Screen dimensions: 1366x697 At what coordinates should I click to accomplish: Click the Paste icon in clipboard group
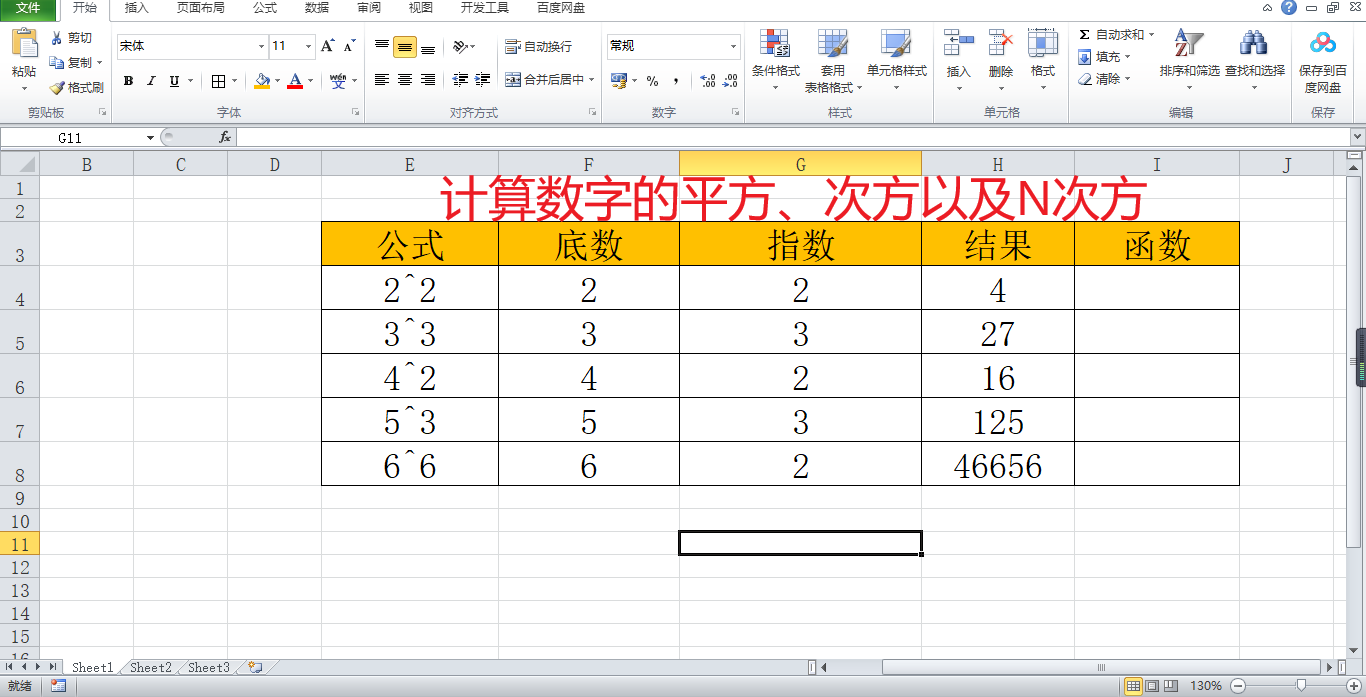coord(24,45)
